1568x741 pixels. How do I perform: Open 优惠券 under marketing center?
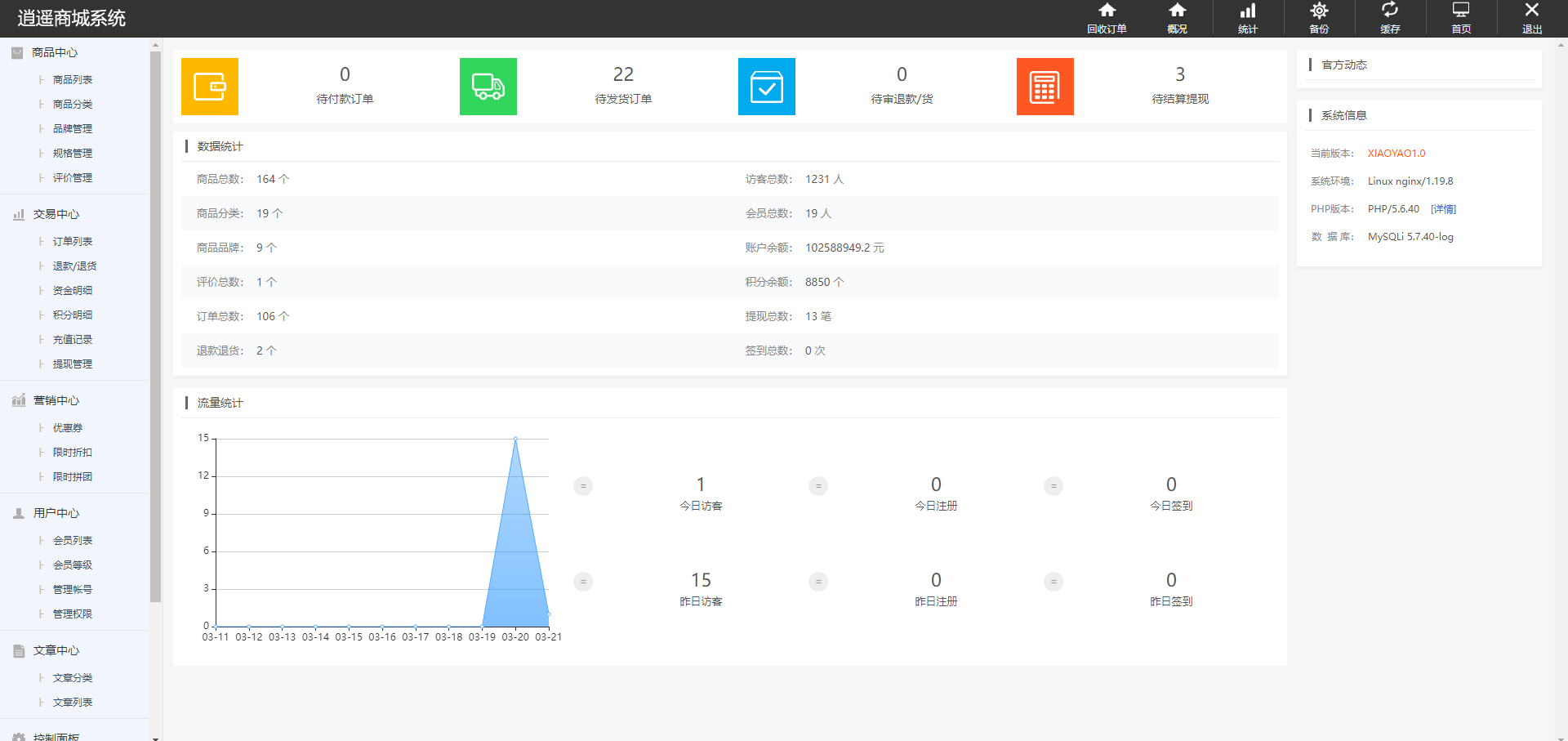[x=68, y=428]
